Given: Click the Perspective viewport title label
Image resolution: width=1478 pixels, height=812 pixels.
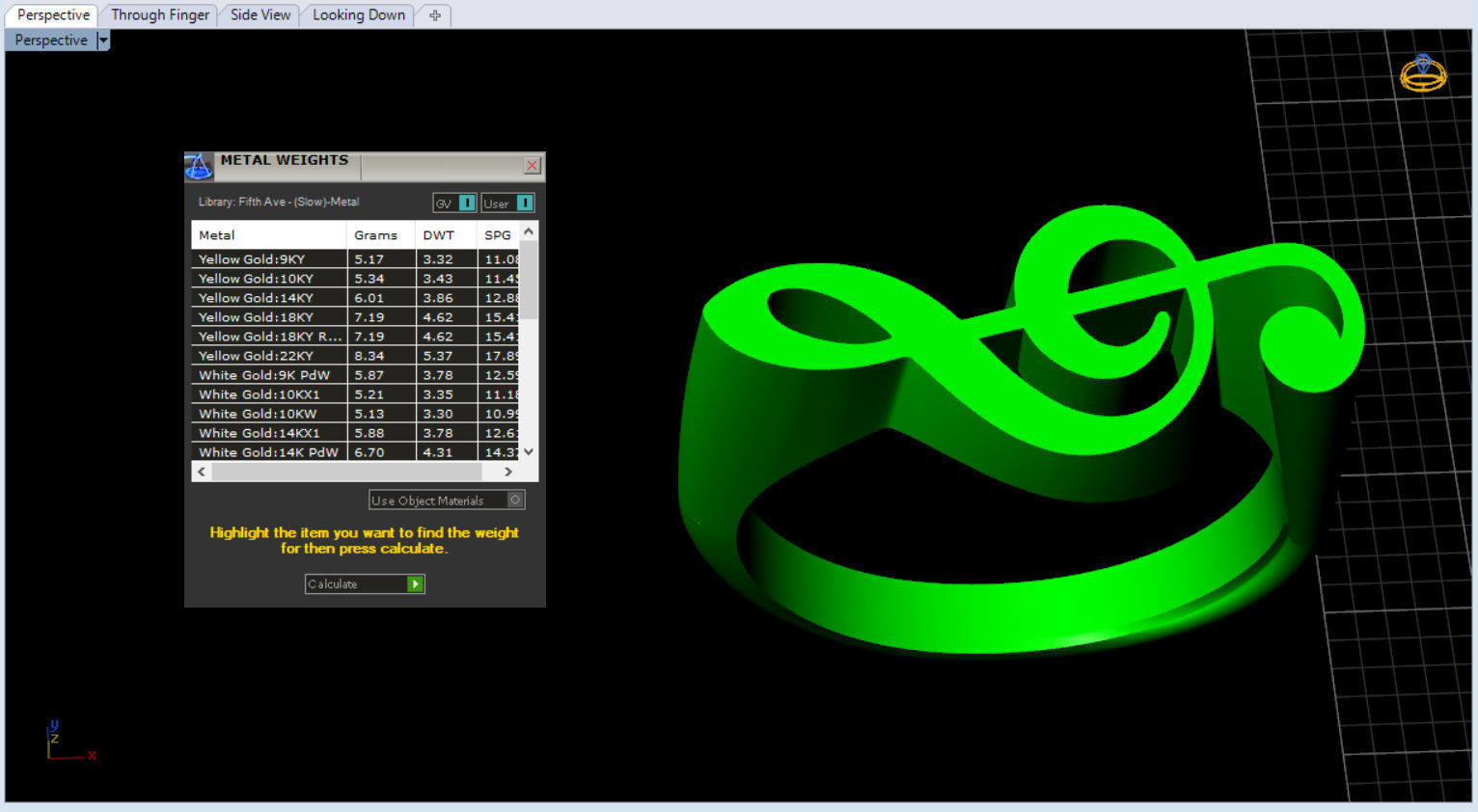Looking at the screenshot, I should pos(51,41).
